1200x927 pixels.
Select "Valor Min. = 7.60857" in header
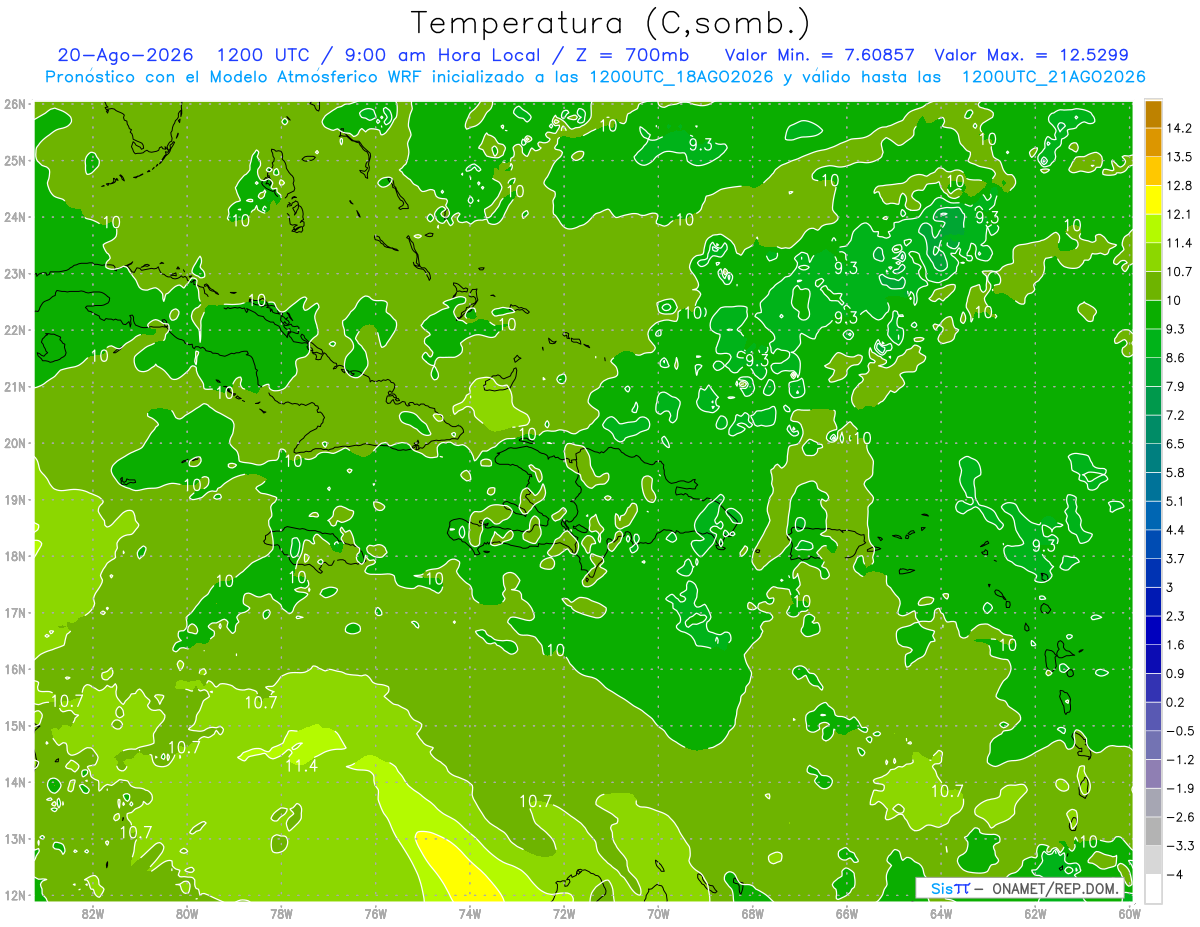click(819, 55)
